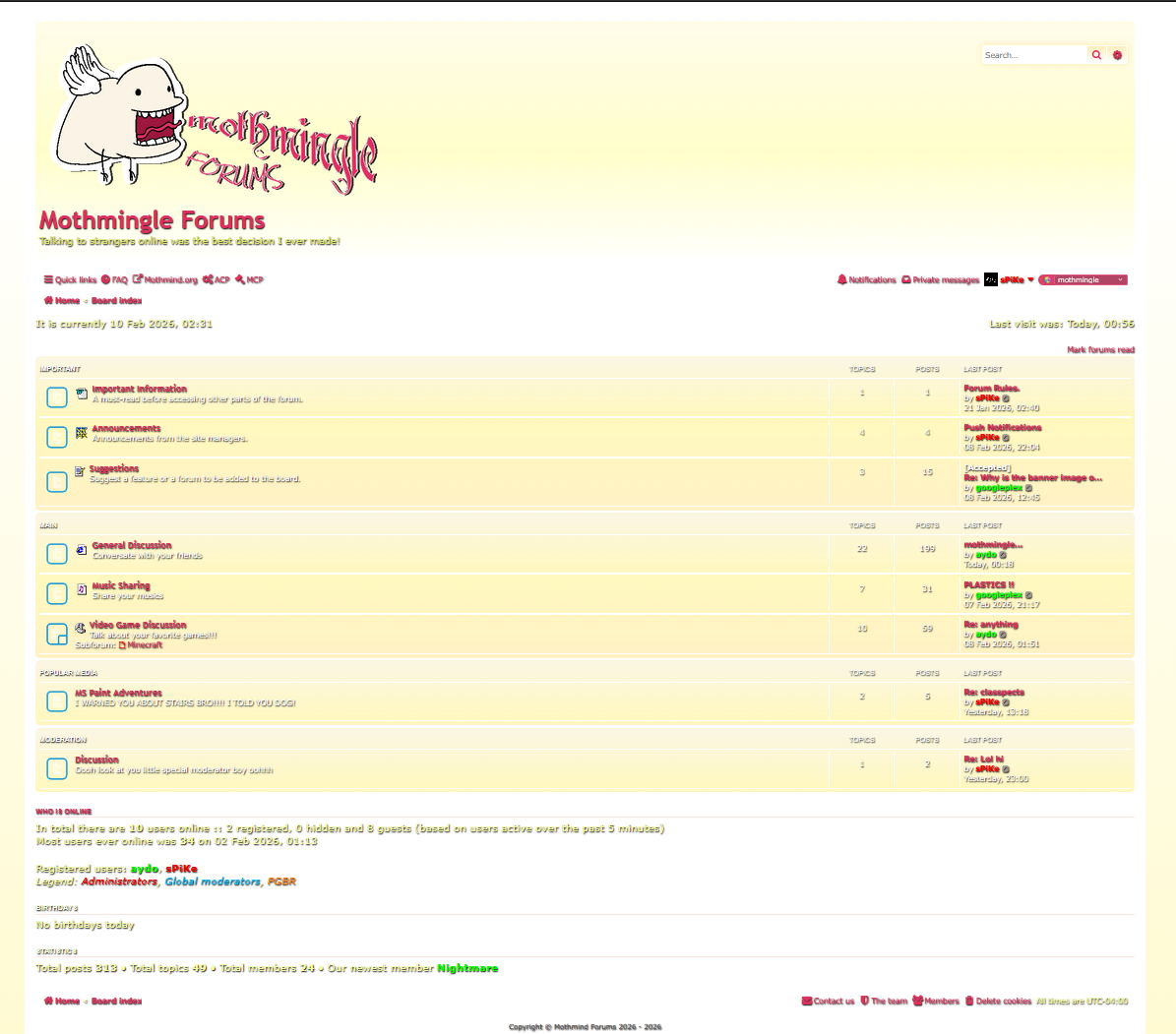The height and width of the screenshot is (1034, 1176).
Task: Click the General Discussion read-status box
Action: (57, 554)
